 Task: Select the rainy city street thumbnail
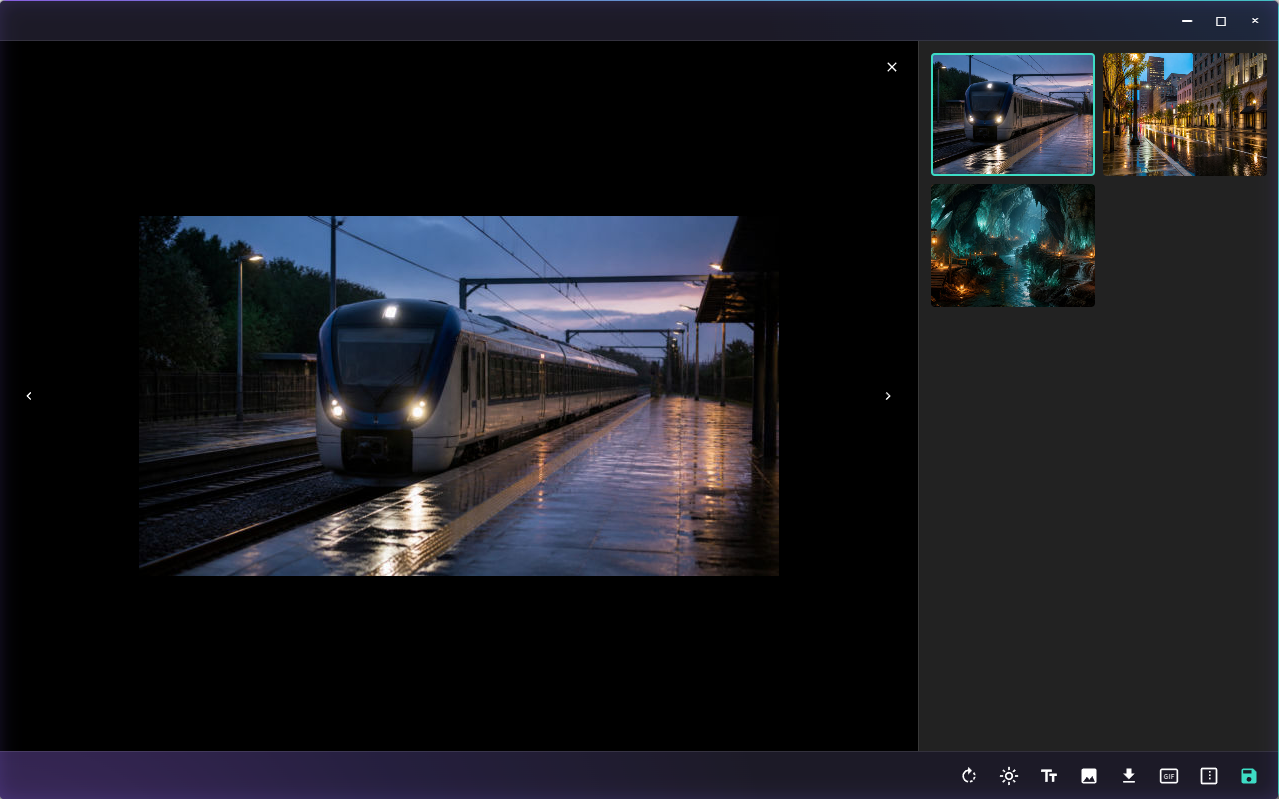[x=1185, y=114]
